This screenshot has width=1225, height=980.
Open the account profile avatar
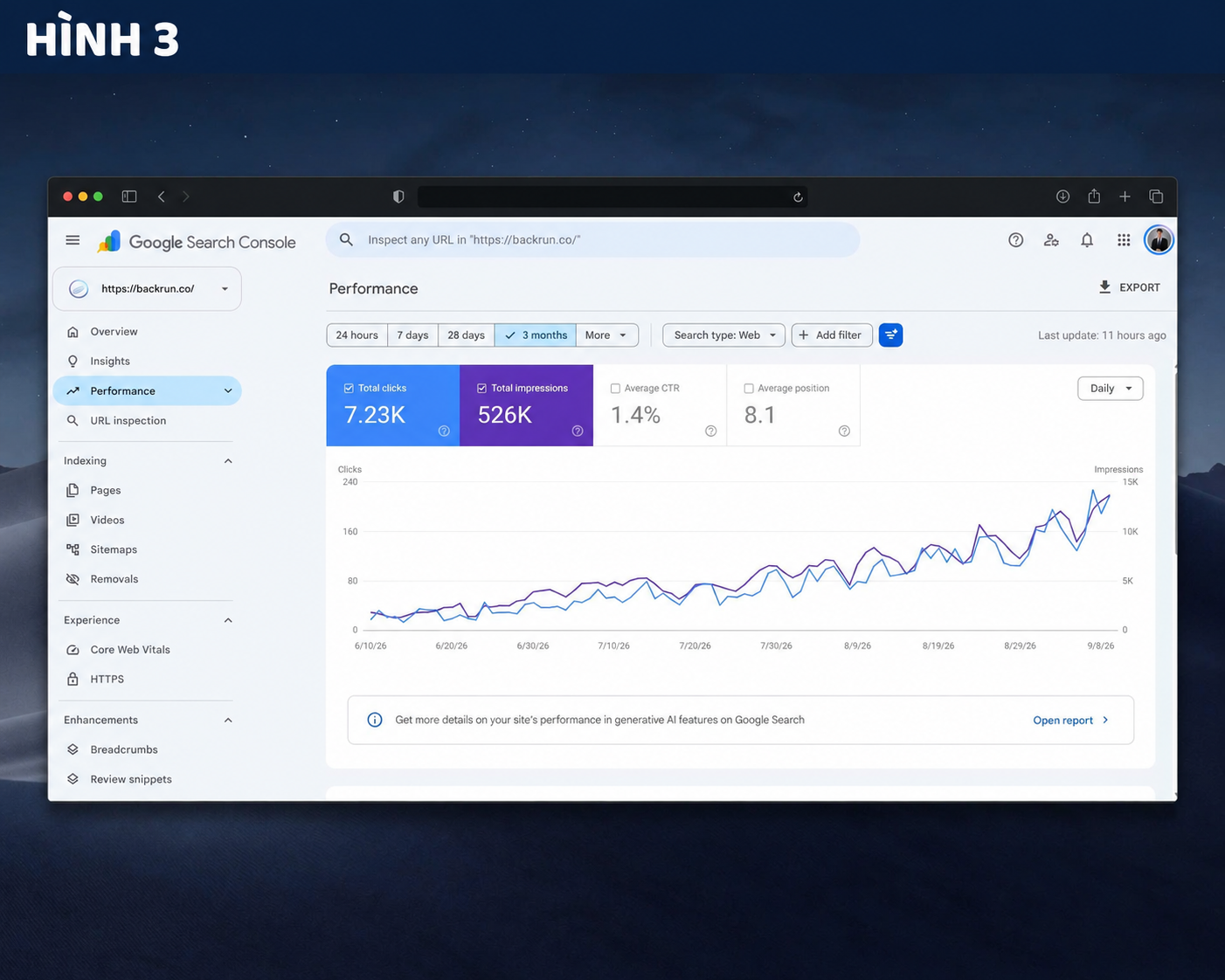(x=1159, y=240)
